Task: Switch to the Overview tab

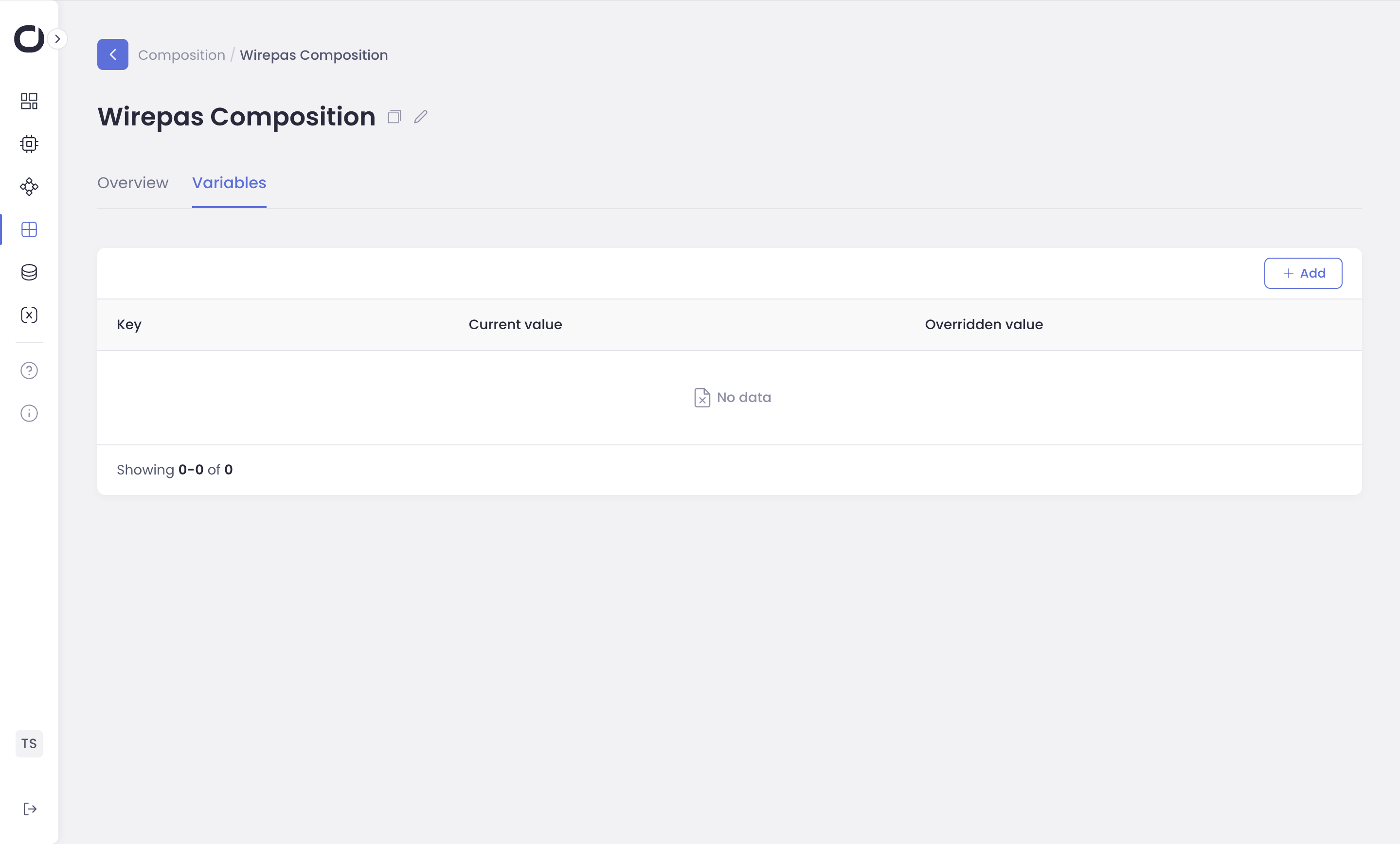Action: (133, 183)
